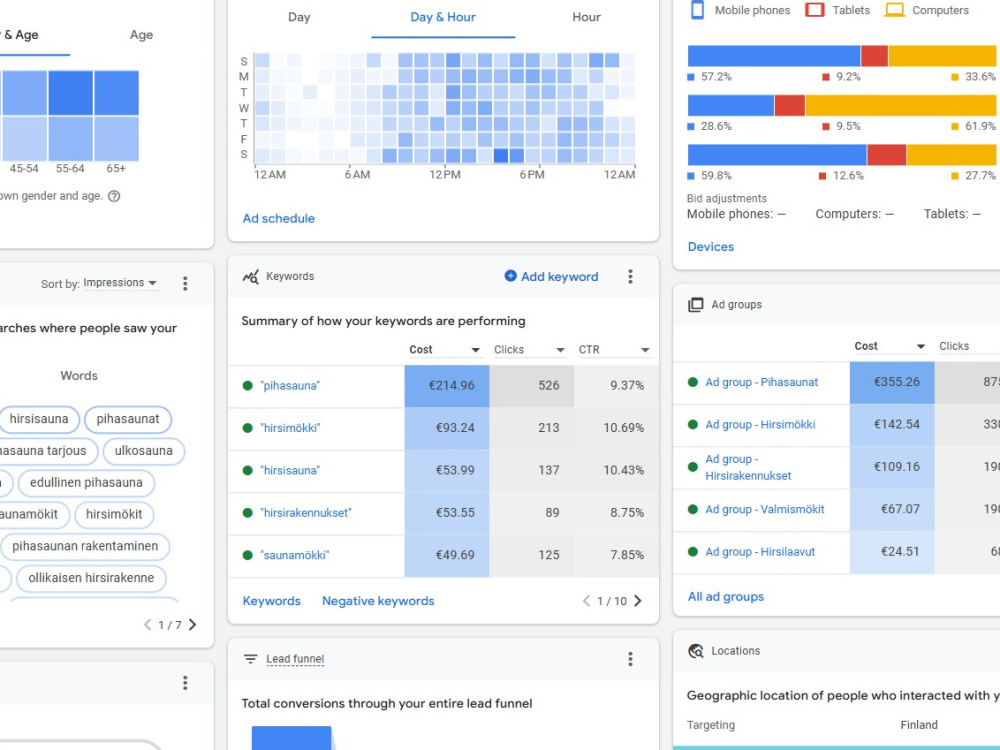Select the hirsisauna word chip

(39, 419)
